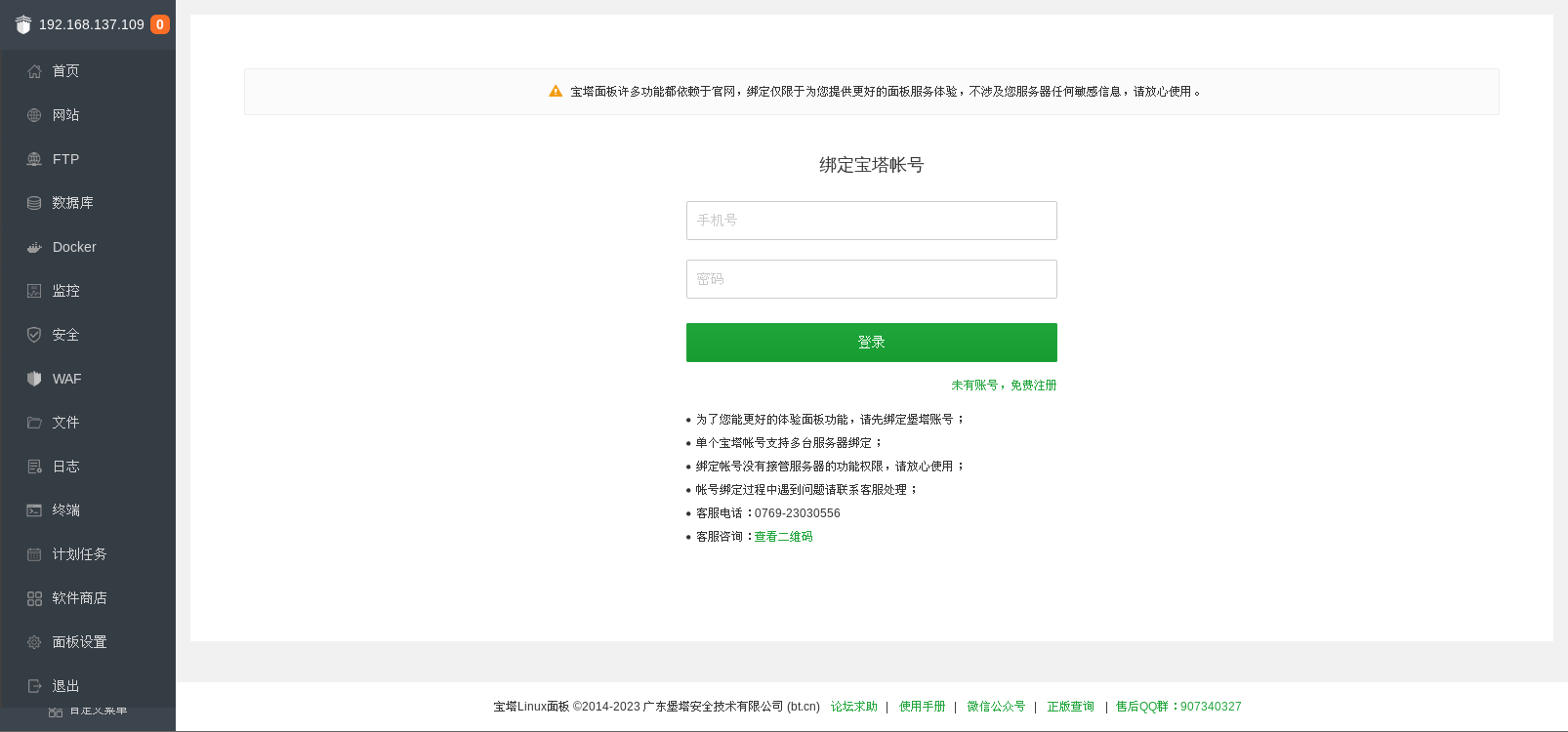Open the 论坛求助 footer link

pyautogui.click(x=854, y=707)
